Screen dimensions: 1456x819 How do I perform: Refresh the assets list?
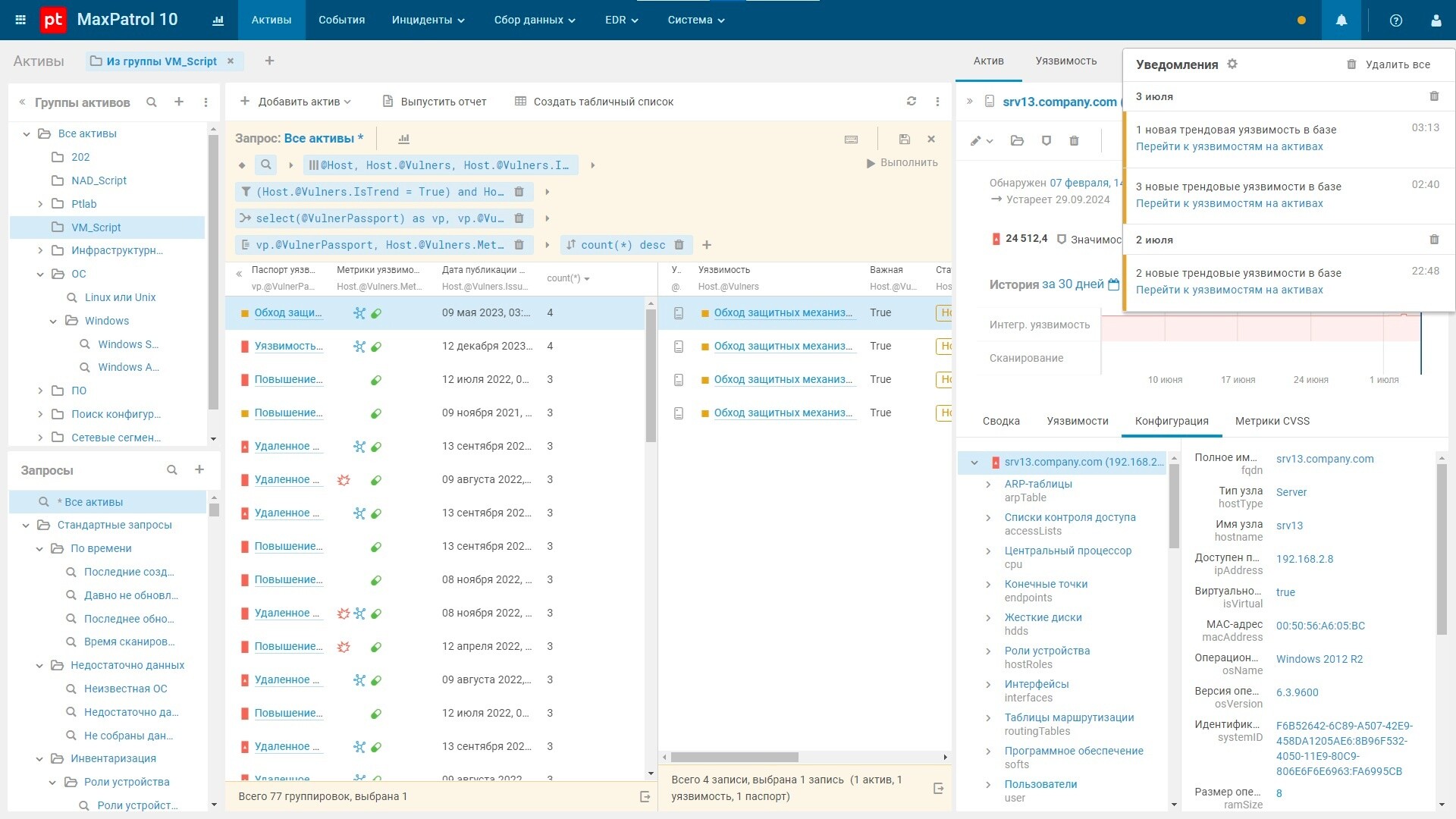[912, 102]
